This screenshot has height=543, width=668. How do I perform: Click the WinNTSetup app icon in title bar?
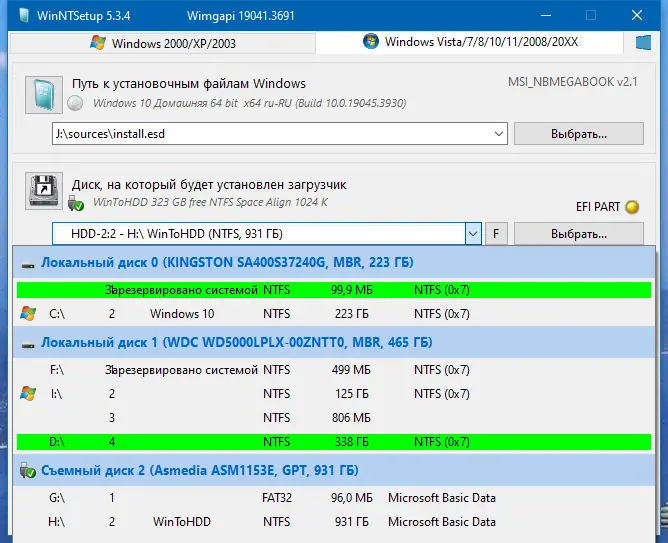[x=24, y=15]
